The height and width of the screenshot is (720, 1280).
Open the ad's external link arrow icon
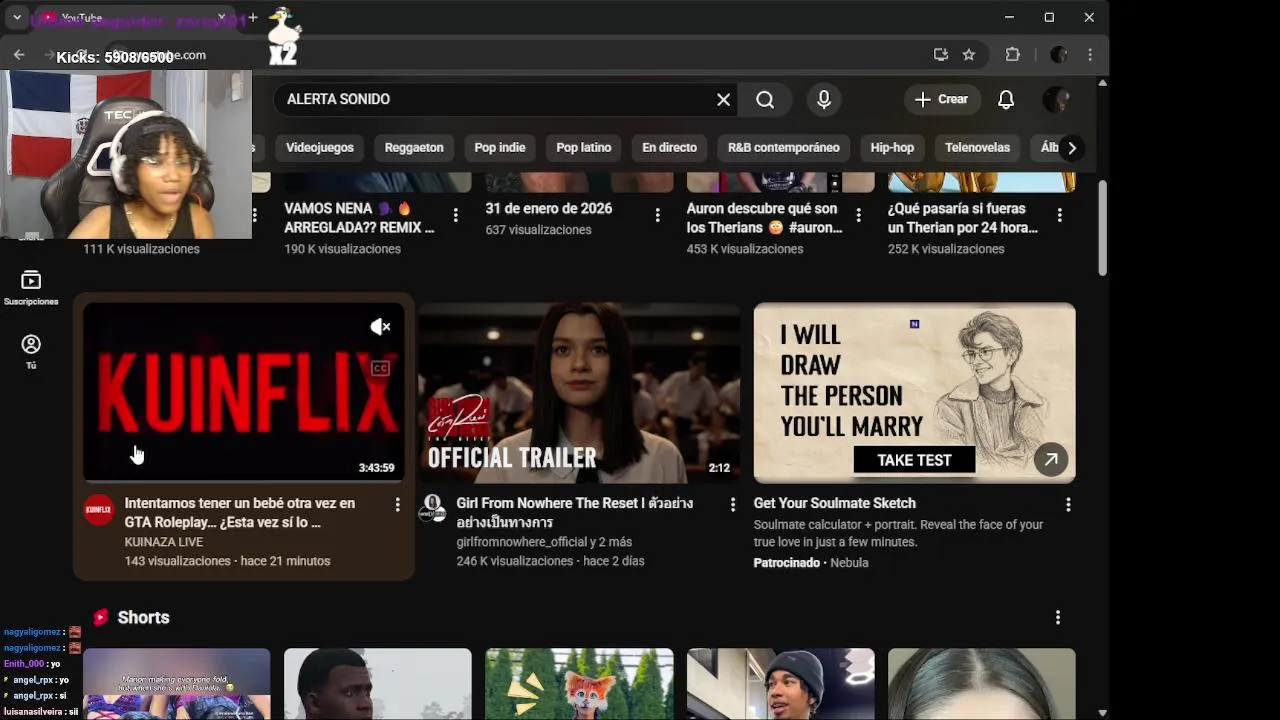(1051, 460)
